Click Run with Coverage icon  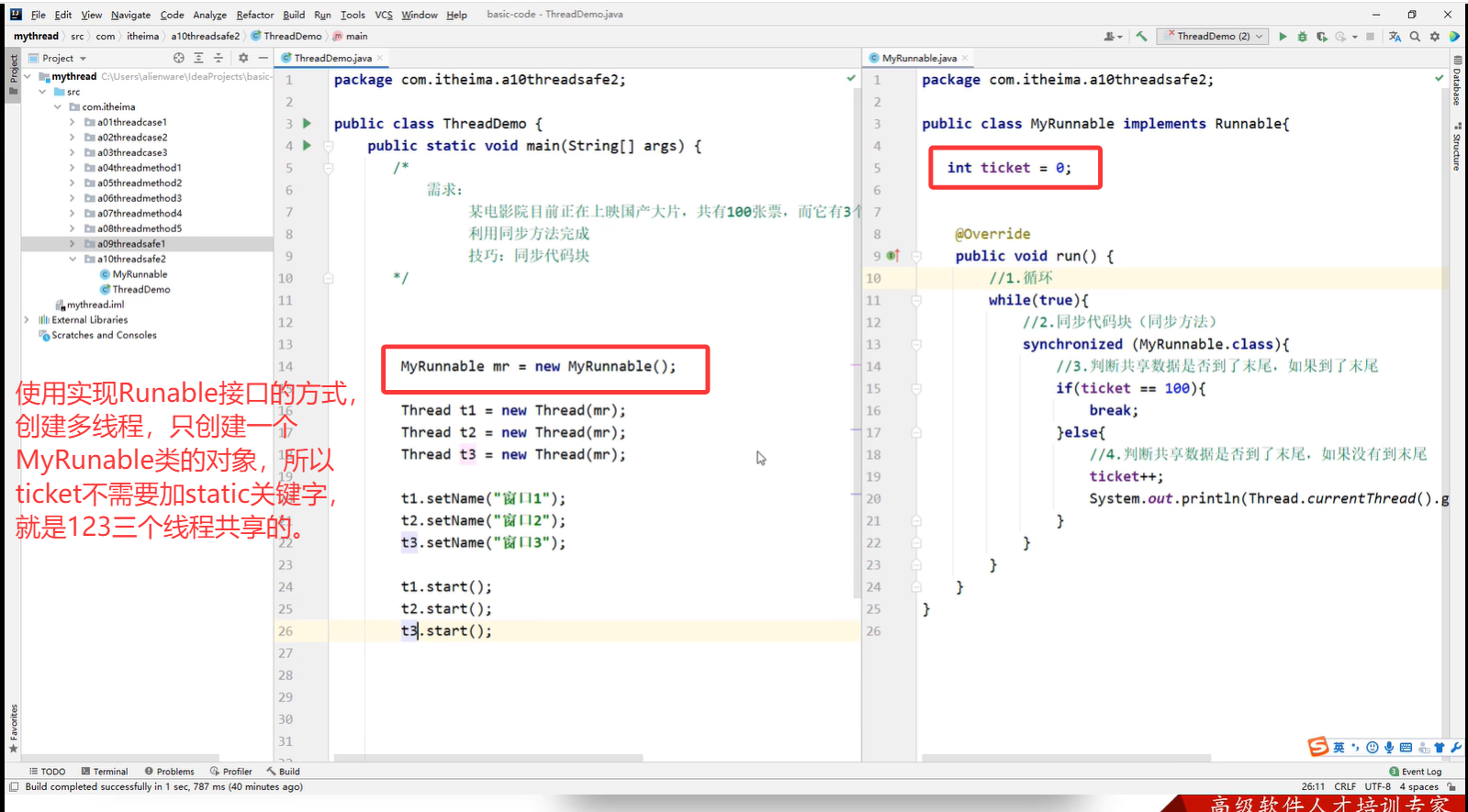[1322, 37]
